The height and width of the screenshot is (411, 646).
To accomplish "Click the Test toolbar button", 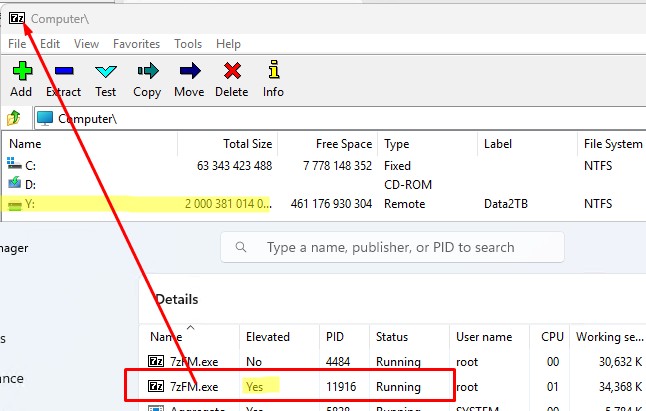I will (106, 79).
